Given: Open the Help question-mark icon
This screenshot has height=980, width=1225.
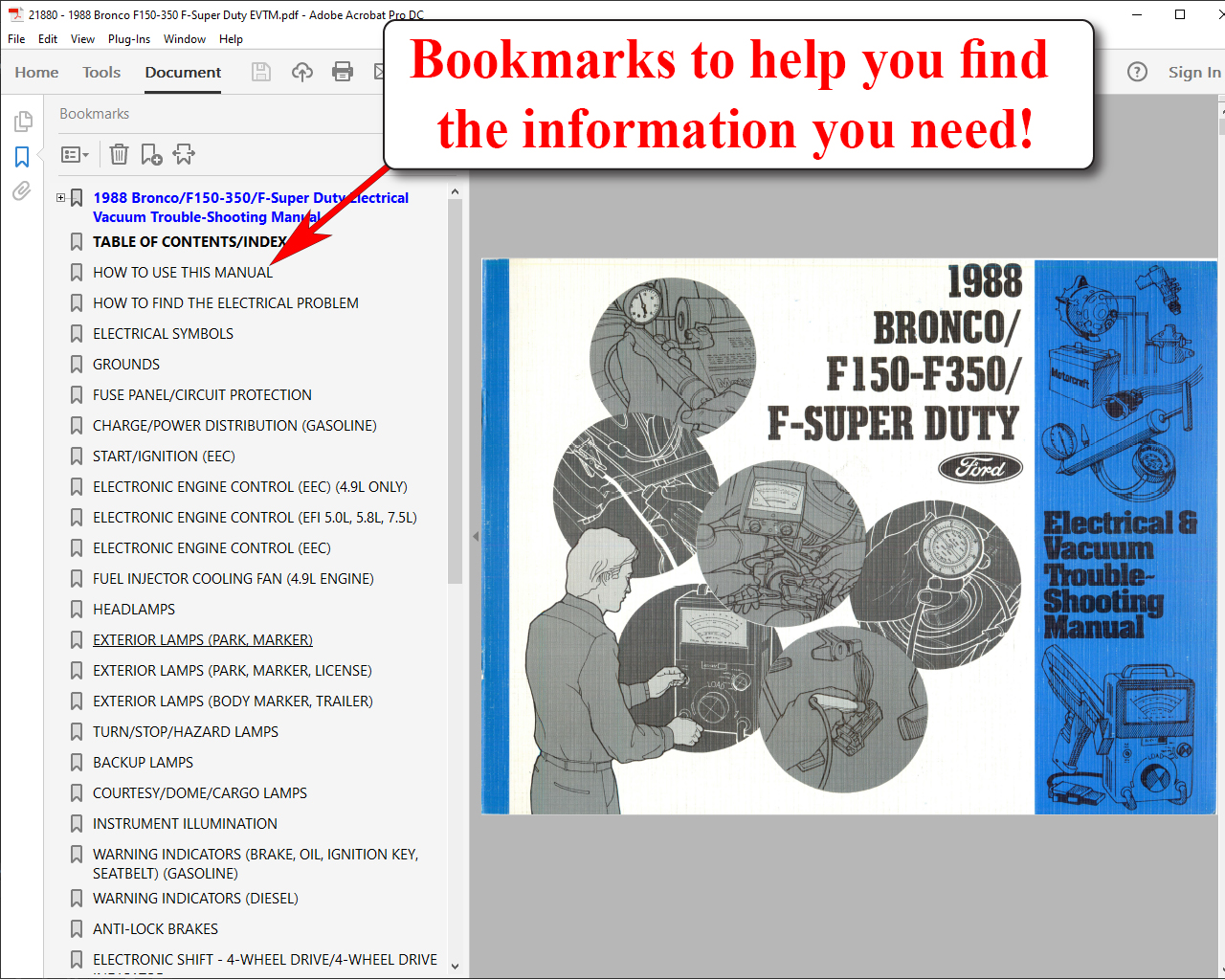Looking at the screenshot, I should tap(1137, 72).
